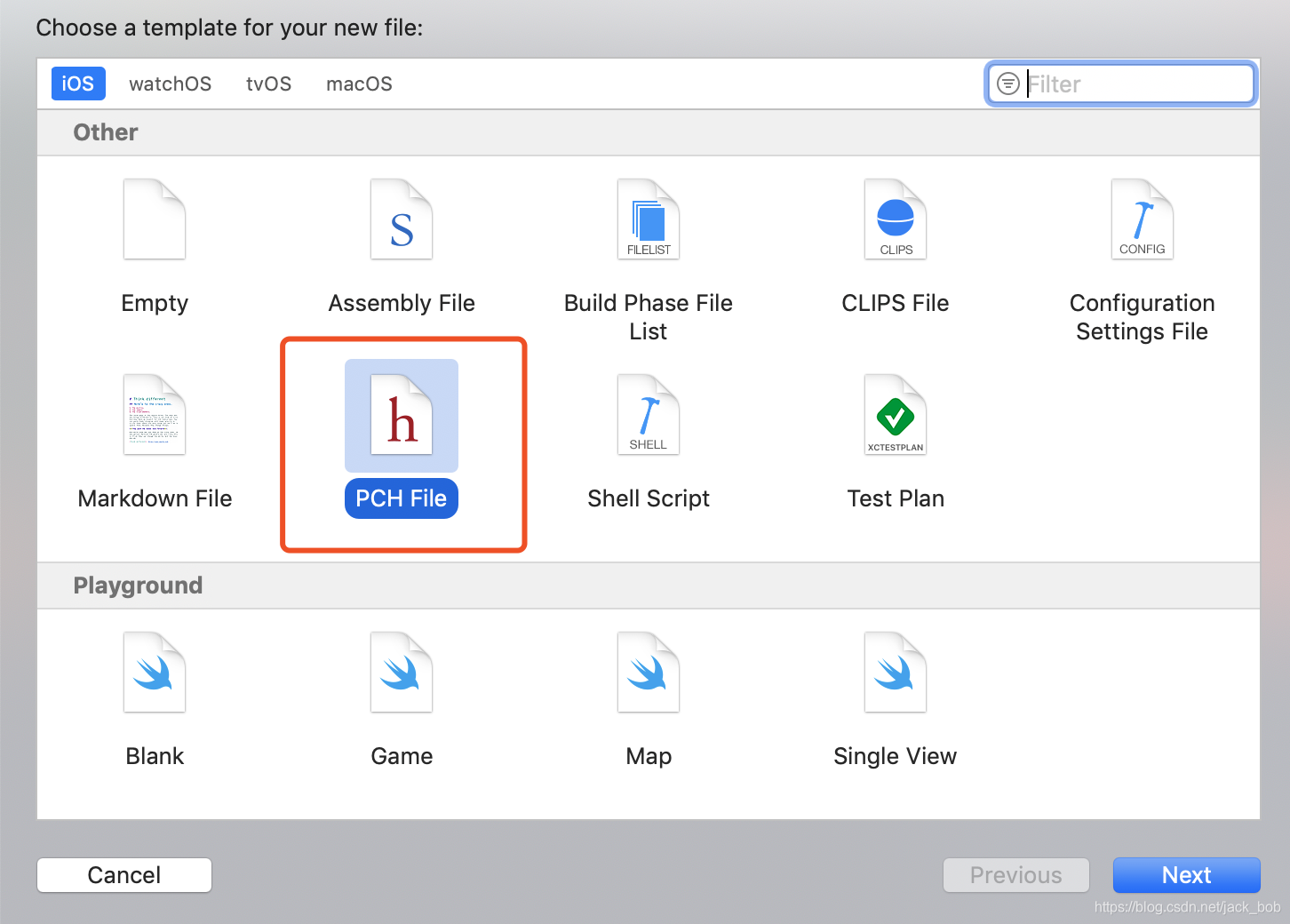Image resolution: width=1290 pixels, height=924 pixels.
Task: Click the "Single View" playground label
Action: click(x=896, y=756)
